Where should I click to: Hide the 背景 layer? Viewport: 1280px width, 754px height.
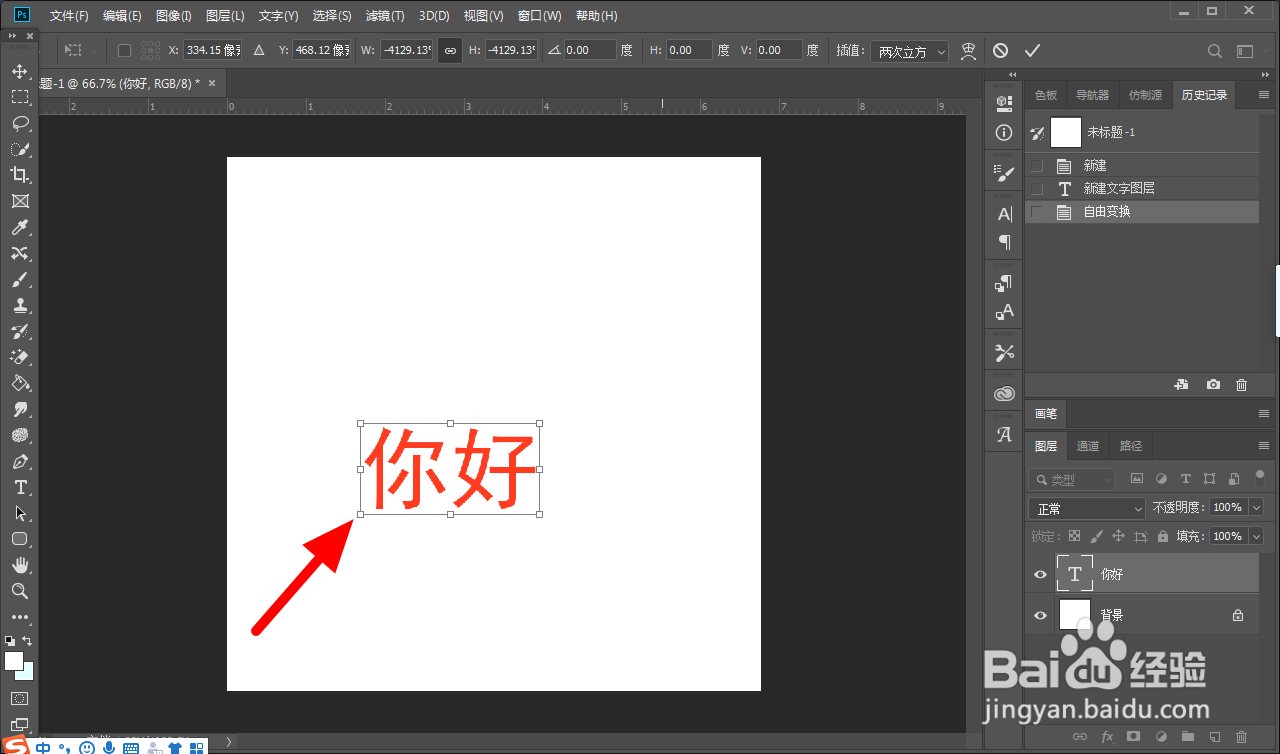[x=1040, y=615]
